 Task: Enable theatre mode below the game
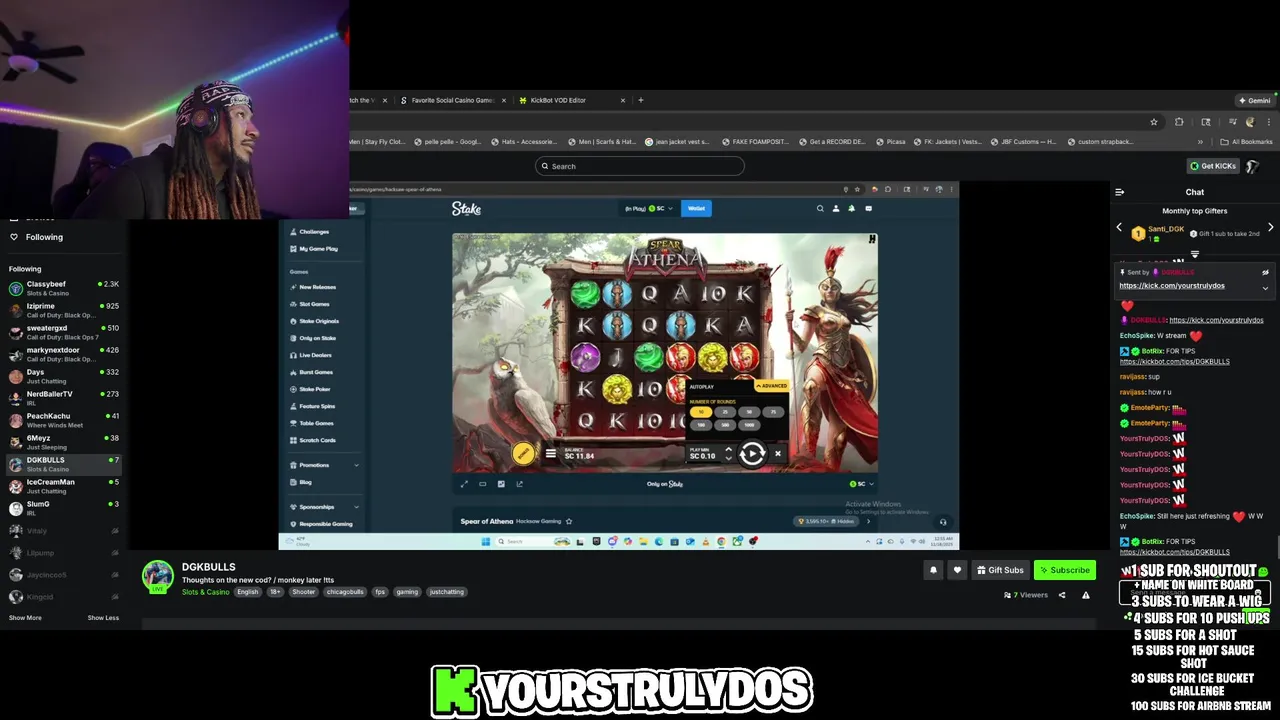tap(482, 484)
